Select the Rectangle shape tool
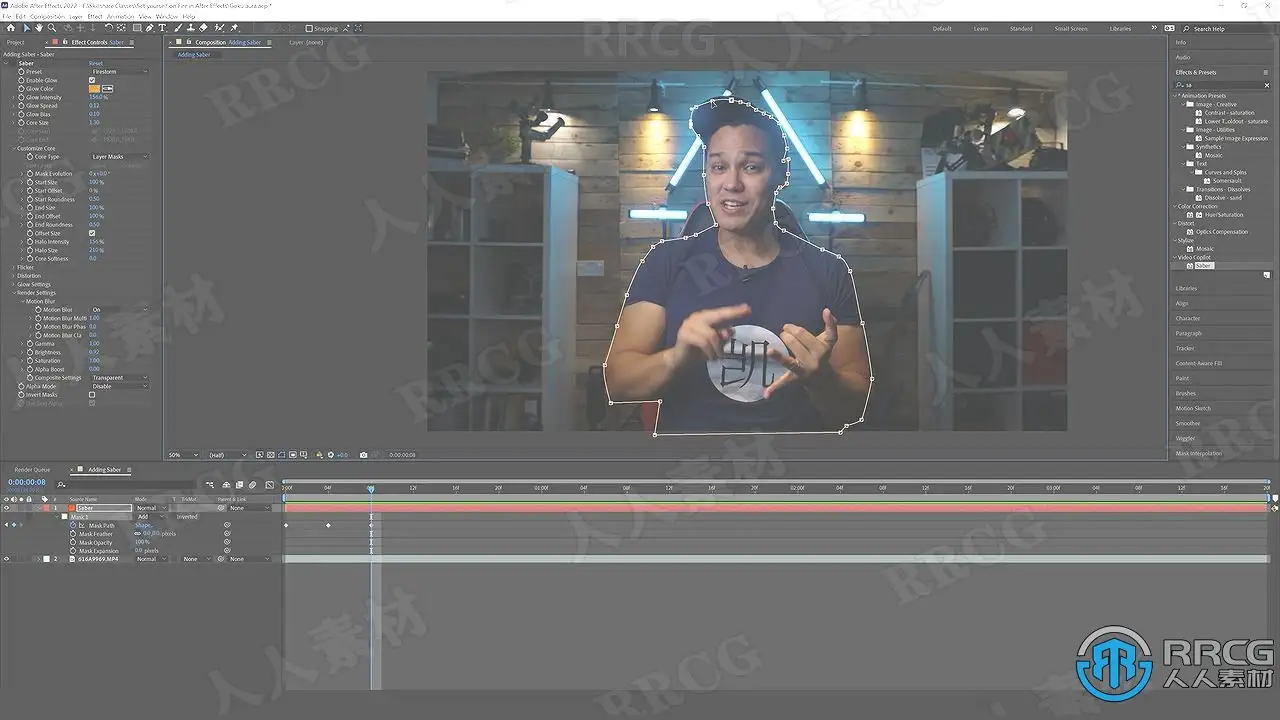1280x720 pixels. click(137, 28)
